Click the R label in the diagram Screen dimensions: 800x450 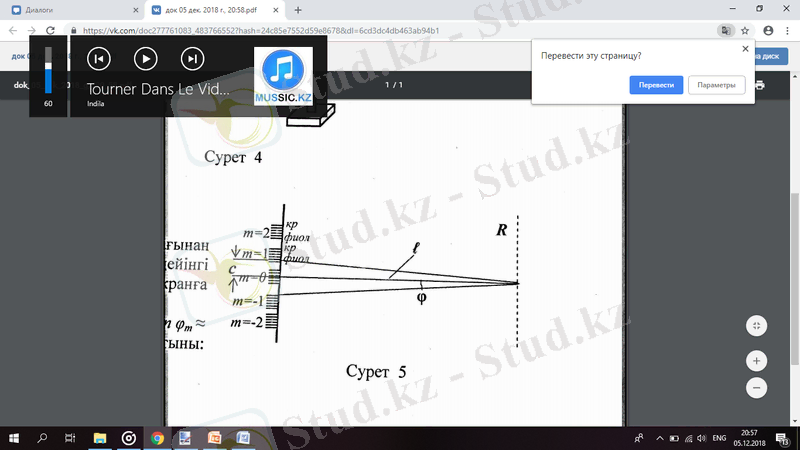point(502,230)
